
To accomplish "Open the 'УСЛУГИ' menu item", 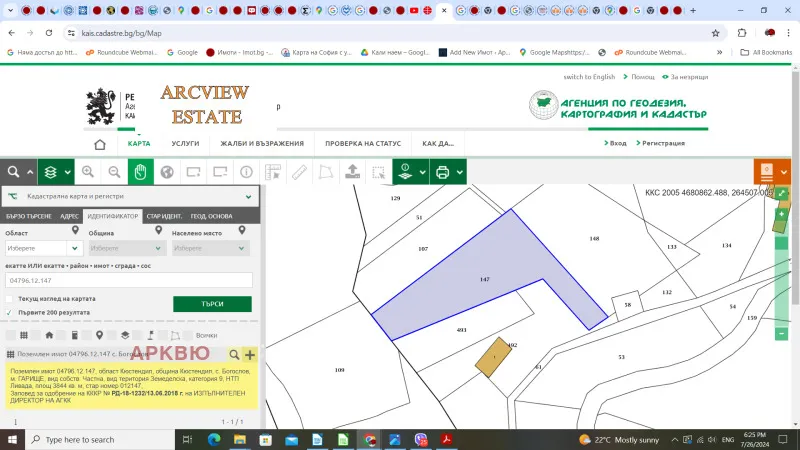I will coord(185,143).
